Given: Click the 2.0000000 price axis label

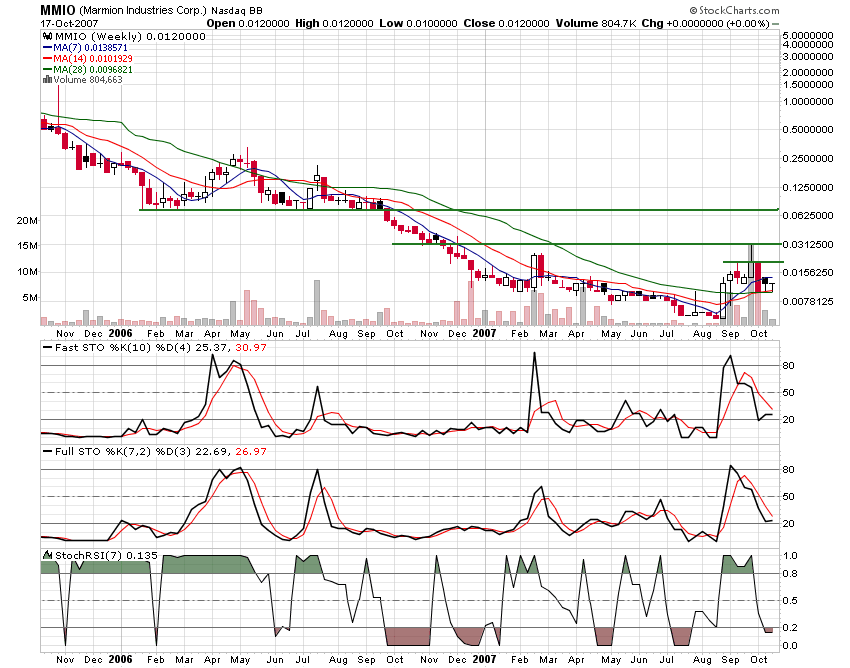Looking at the screenshot, I should pos(808,73).
